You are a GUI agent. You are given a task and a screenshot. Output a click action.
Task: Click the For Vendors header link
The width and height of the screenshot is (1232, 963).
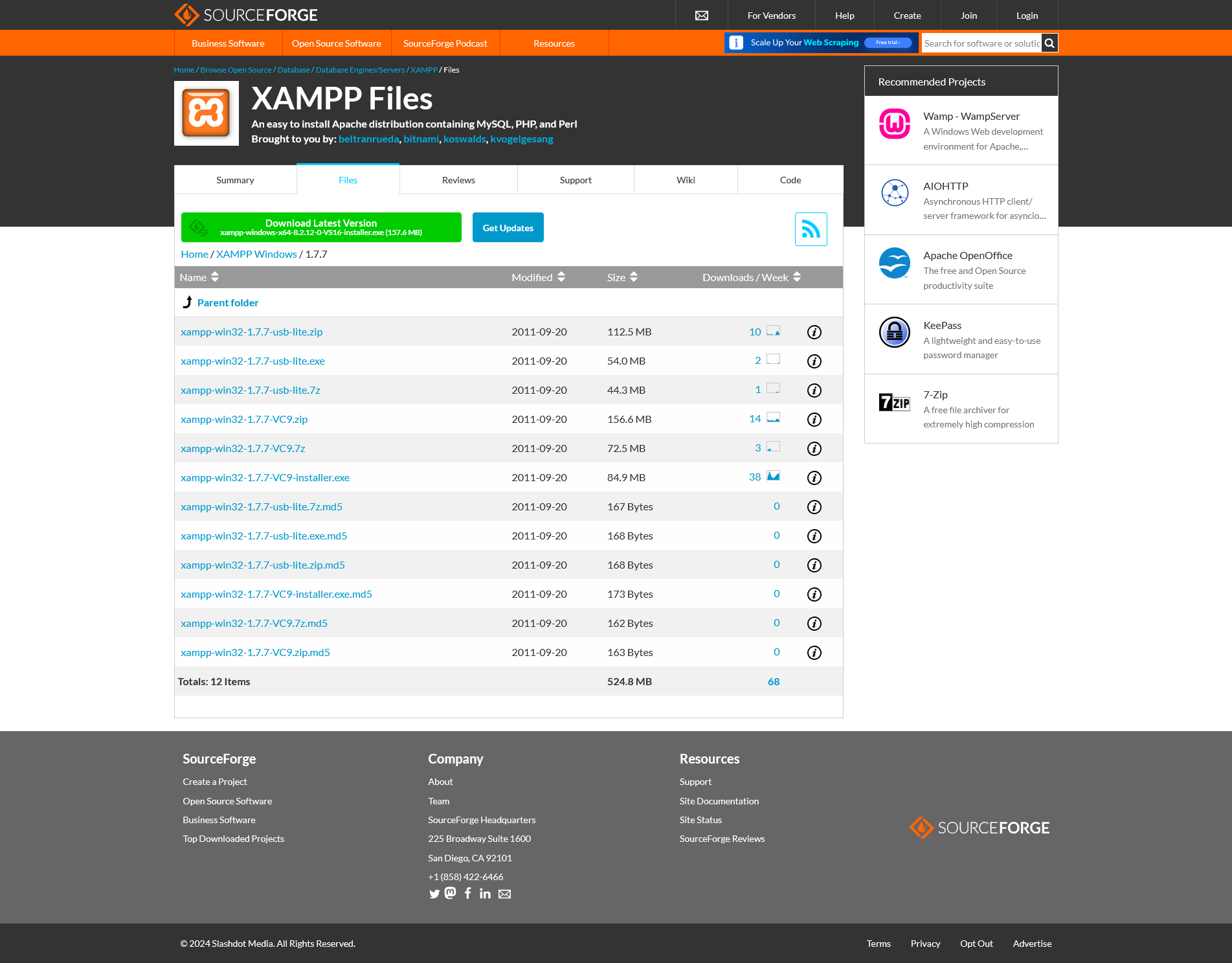(771, 16)
